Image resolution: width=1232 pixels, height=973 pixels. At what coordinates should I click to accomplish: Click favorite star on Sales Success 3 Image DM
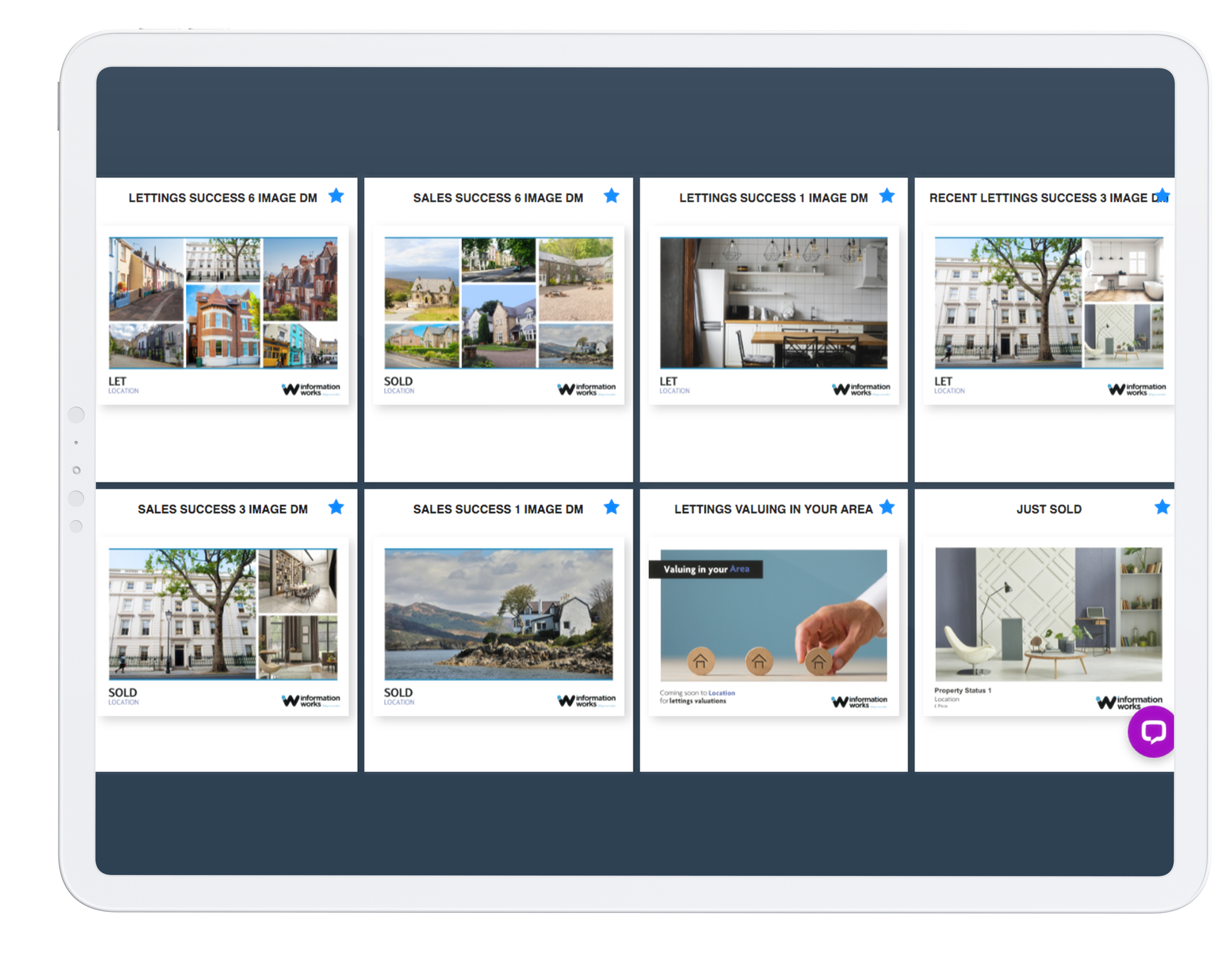[x=336, y=507]
